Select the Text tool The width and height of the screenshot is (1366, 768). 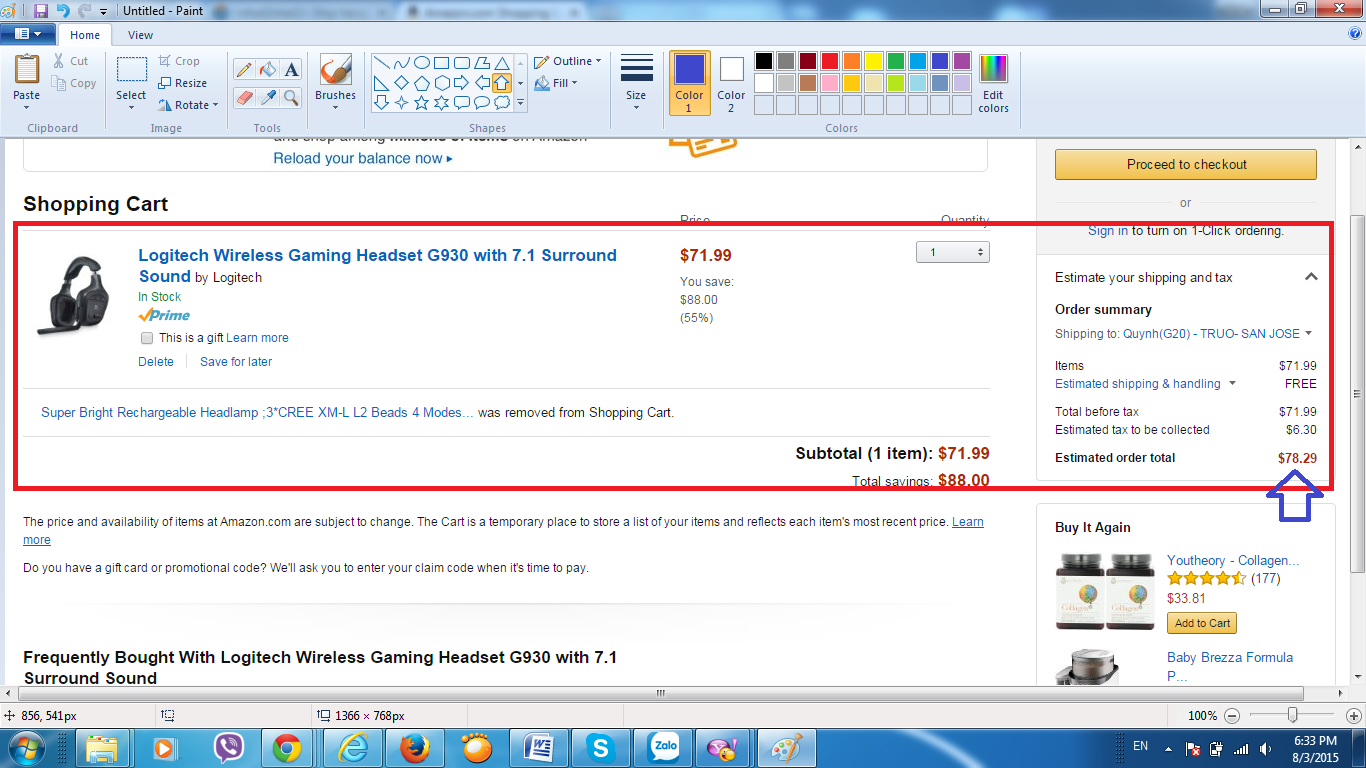tap(291, 69)
